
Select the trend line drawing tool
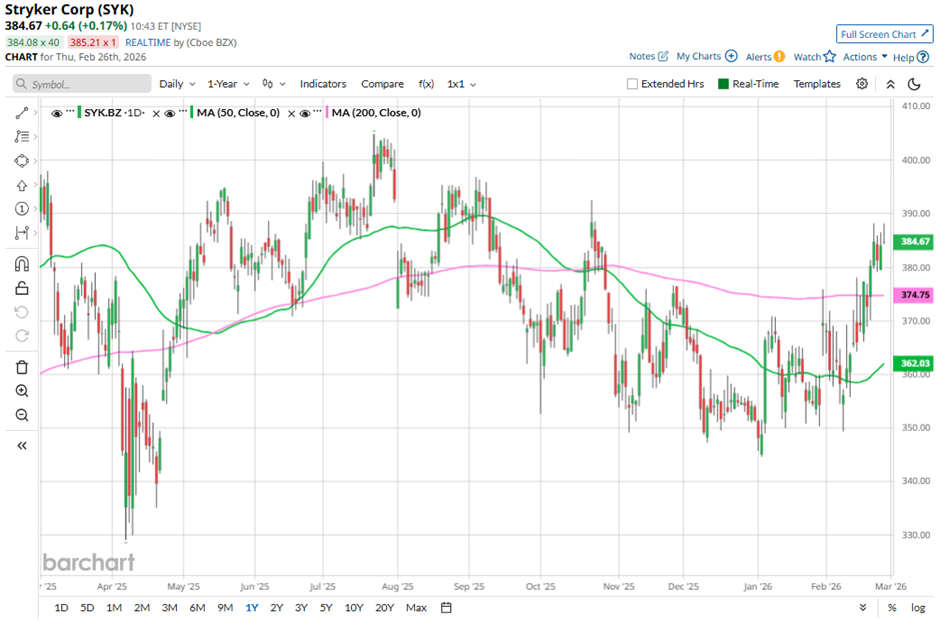coord(22,113)
